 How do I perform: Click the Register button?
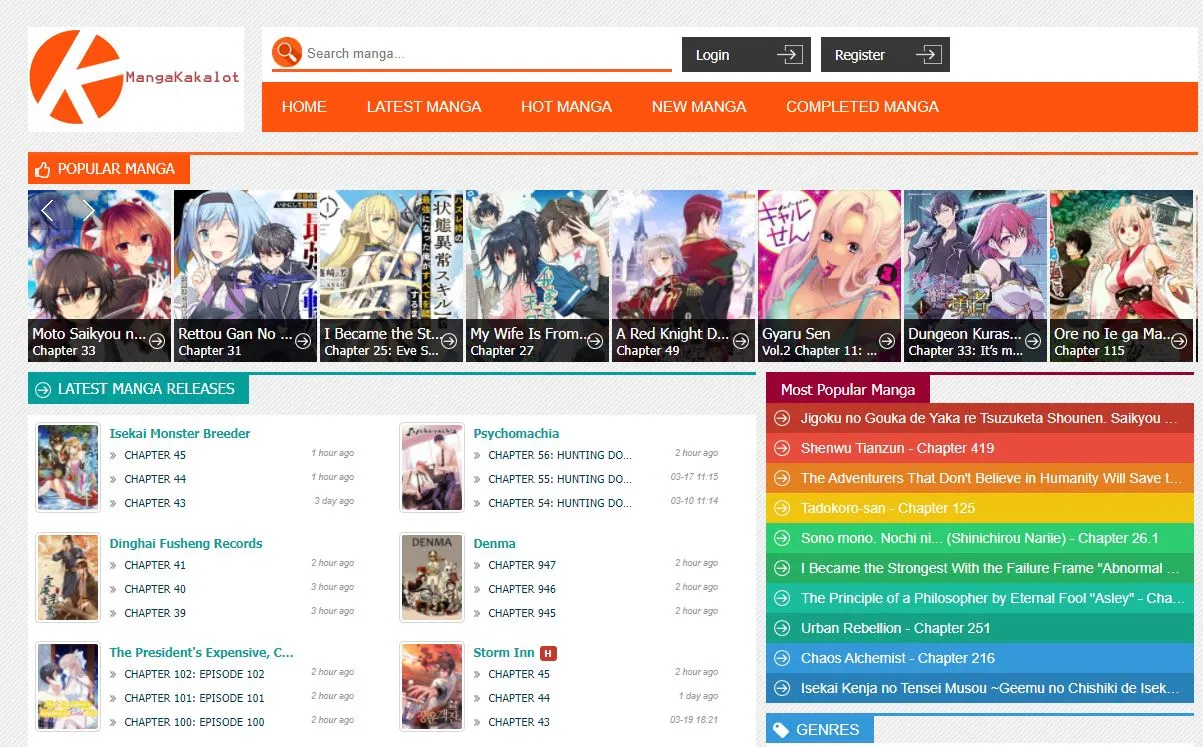pos(885,55)
